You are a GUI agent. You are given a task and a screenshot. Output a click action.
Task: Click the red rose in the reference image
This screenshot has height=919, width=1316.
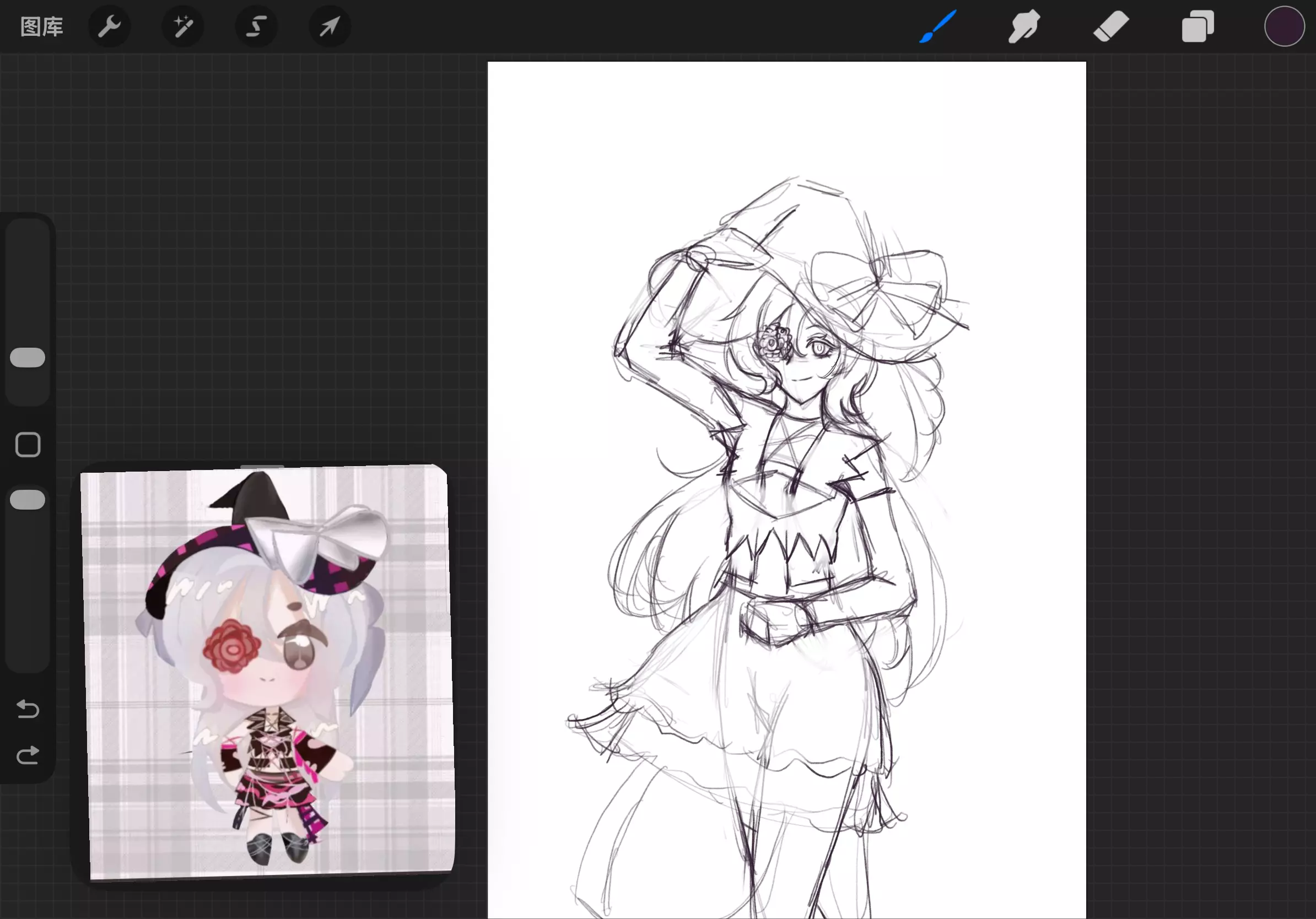tap(230, 647)
